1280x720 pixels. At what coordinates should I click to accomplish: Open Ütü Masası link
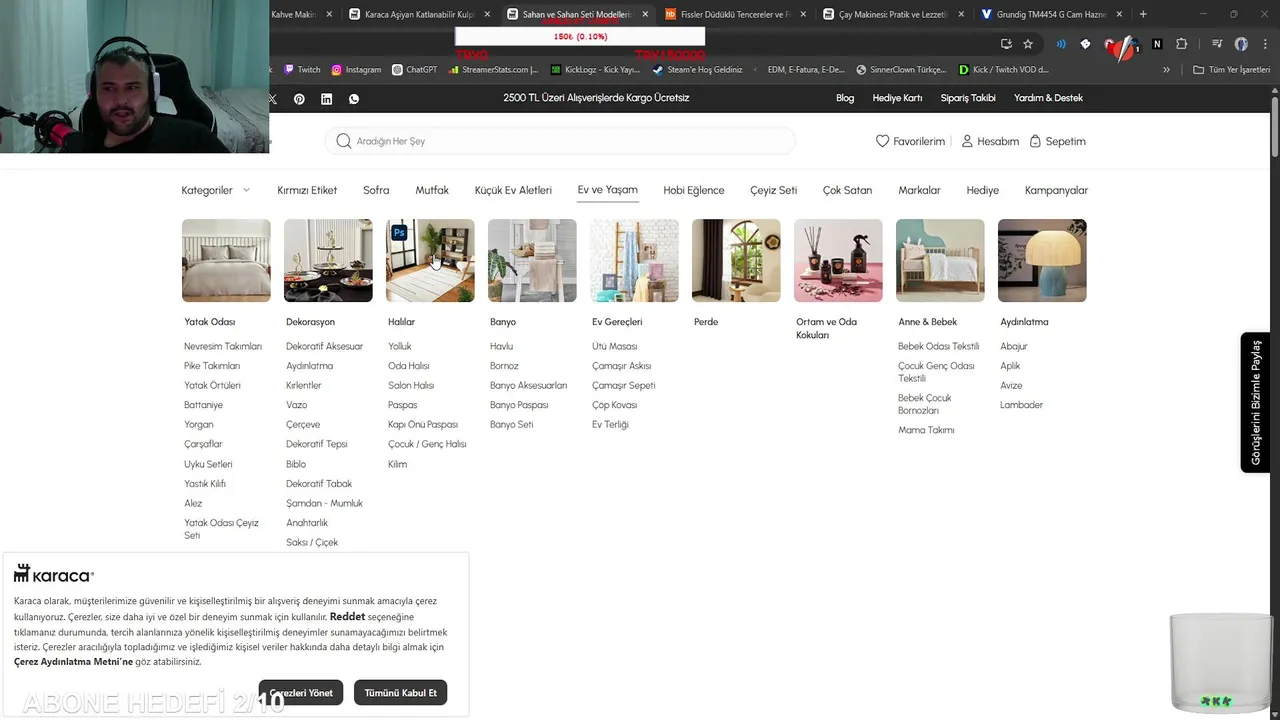coord(614,346)
